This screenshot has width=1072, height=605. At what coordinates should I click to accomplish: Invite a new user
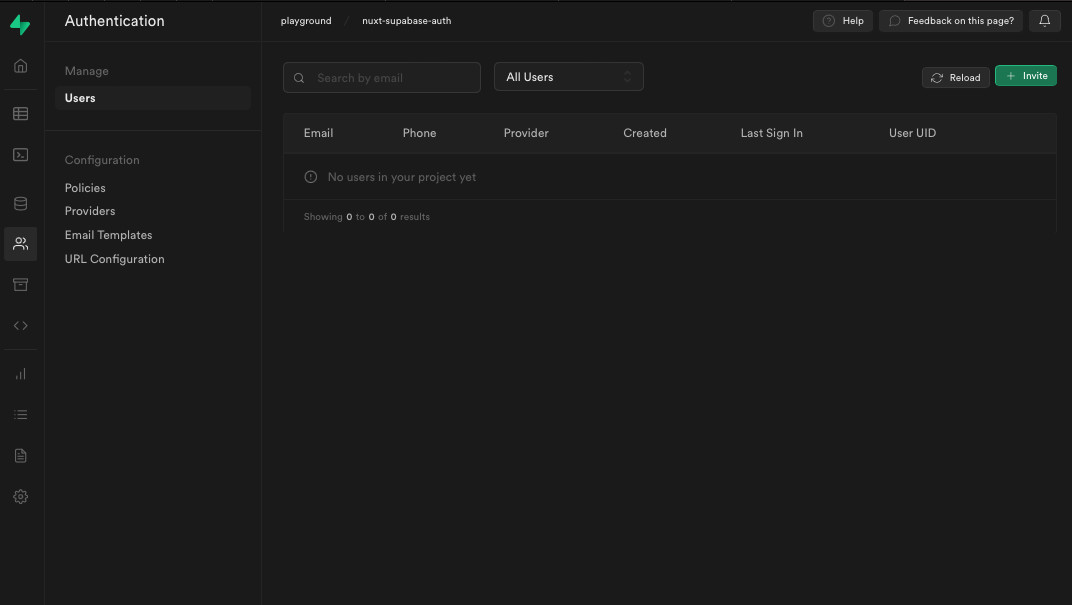click(1025, 75)
